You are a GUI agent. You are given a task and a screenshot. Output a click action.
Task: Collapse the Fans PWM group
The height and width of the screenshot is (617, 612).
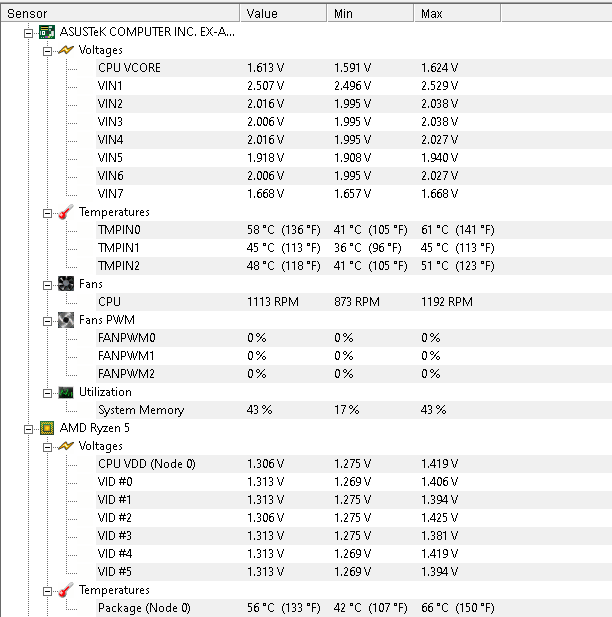click(x=47, y=321)
